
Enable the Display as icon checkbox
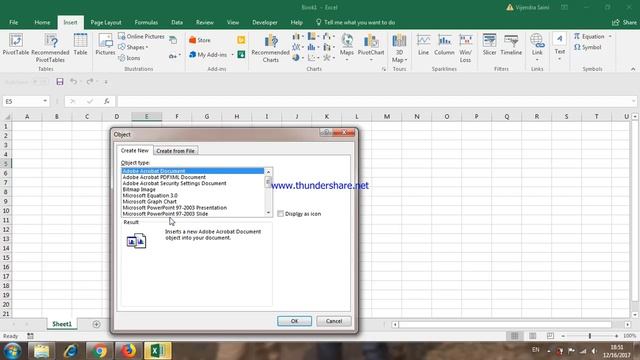(280, 213)
